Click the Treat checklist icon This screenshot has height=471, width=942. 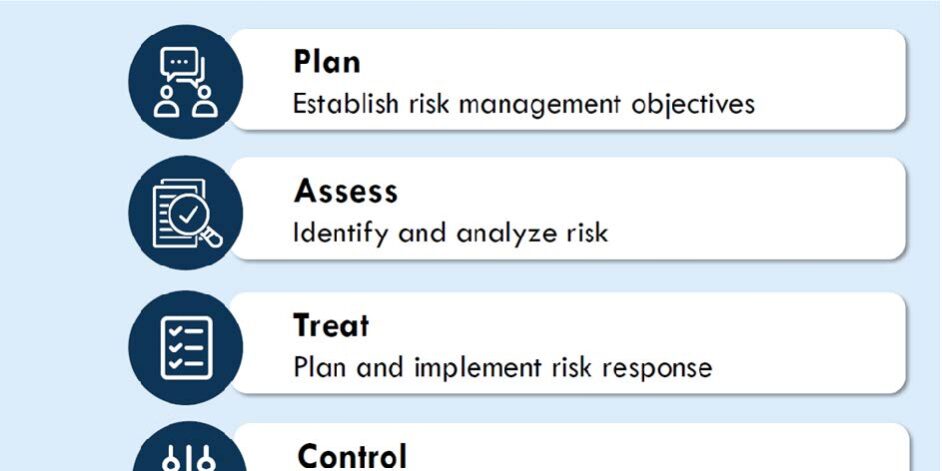pyautogui.click(x=187, y=346)
